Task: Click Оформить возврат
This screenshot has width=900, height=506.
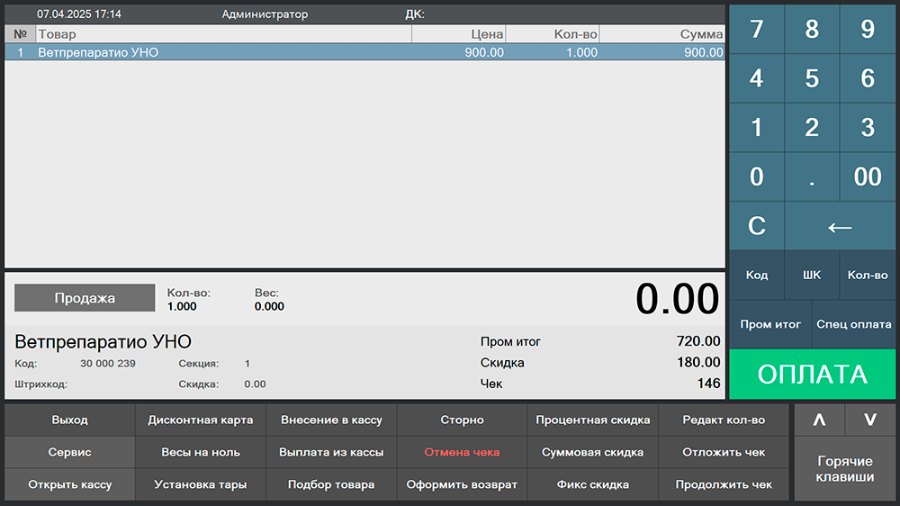Action: tap(462, 485)
